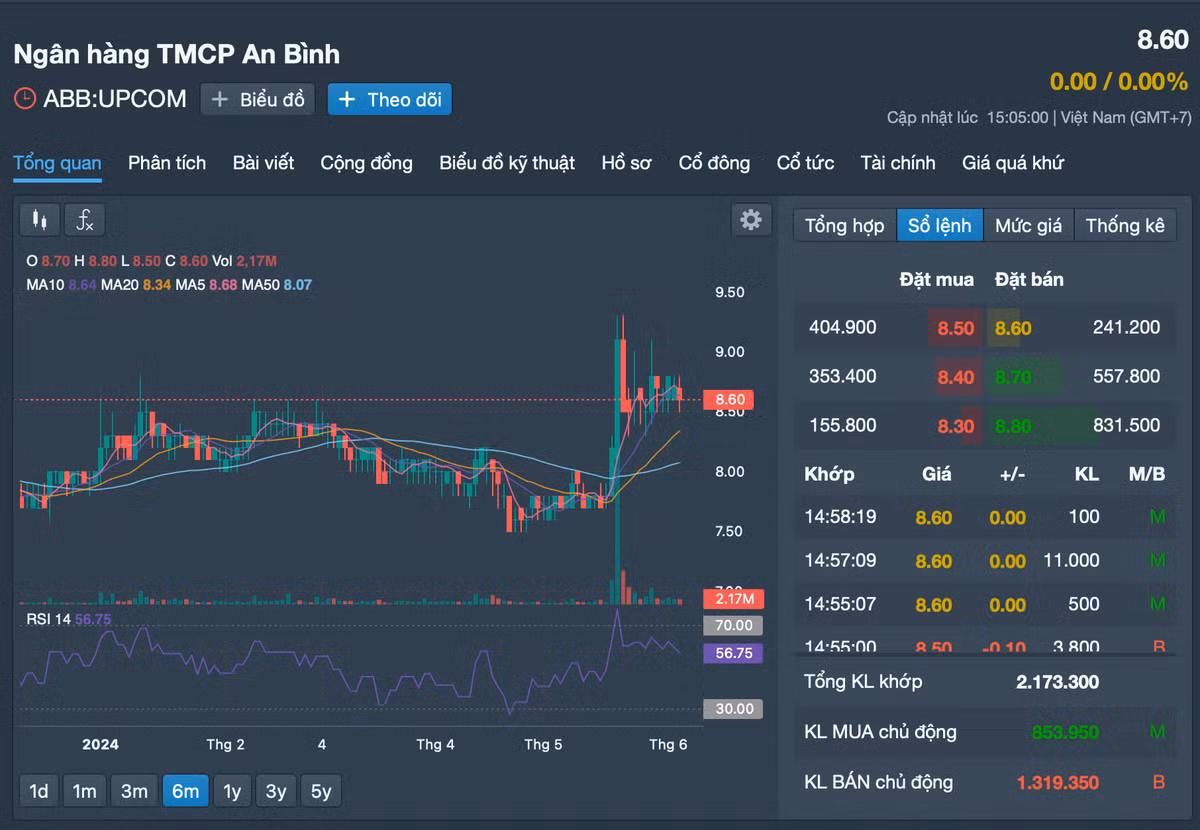Click active sell volume 1.319.350
Screen dimensions: 1200x830
pyautogui.click(x=1057, y=782)
